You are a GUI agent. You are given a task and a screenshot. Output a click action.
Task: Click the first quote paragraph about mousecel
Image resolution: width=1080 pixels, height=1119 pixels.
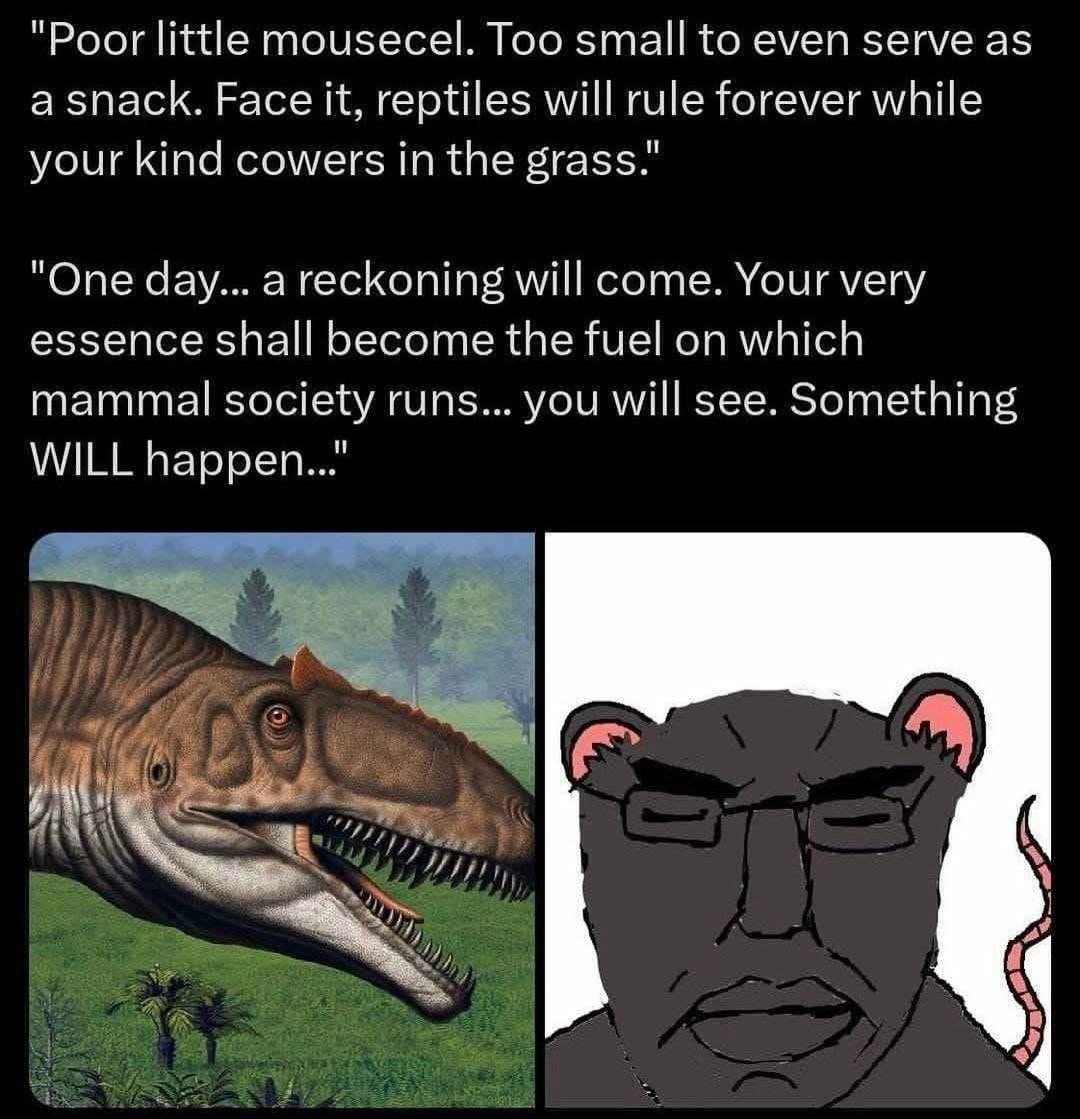coord(531,99)
